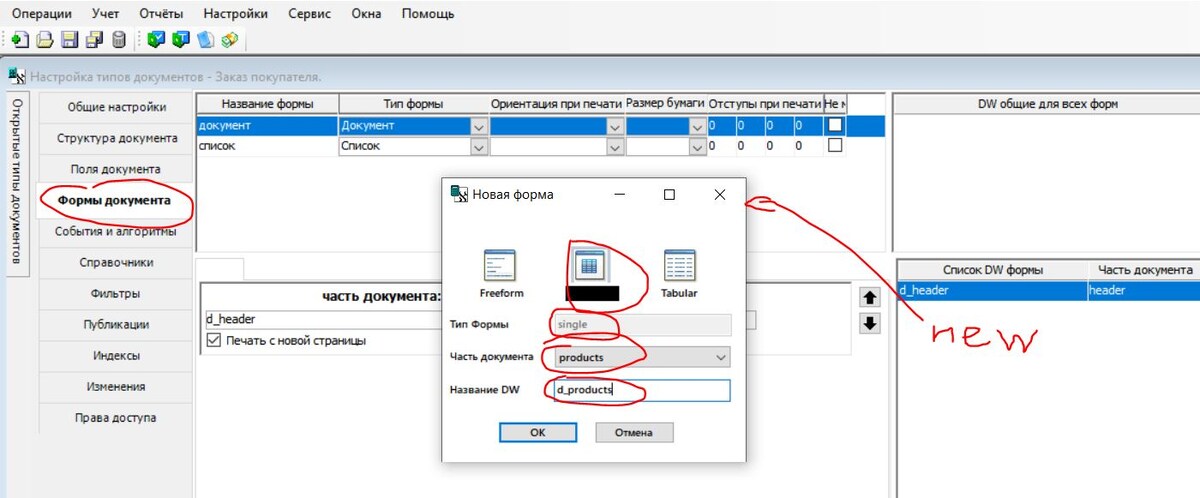This screenshot has width=1200, height=498.
Task: Click the DW общие для всех форм header
Action: pos(1047,104)
